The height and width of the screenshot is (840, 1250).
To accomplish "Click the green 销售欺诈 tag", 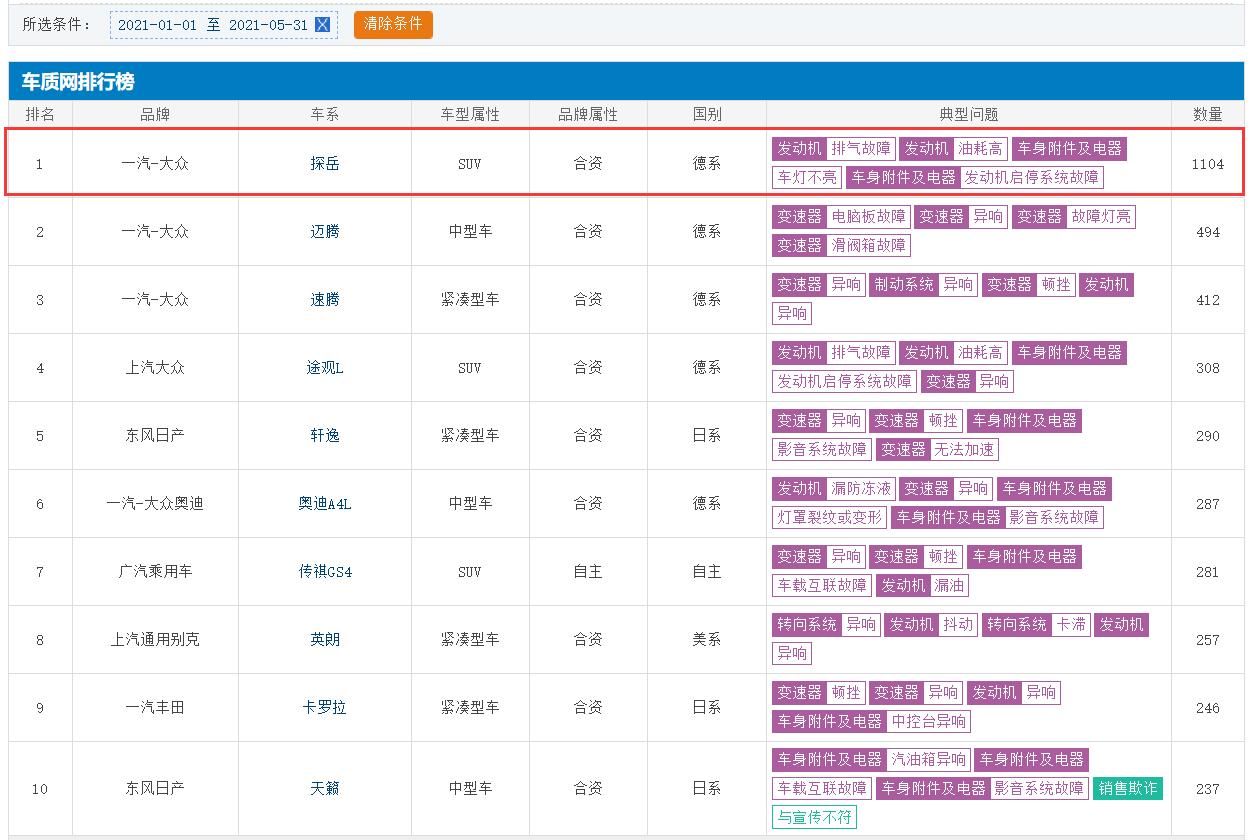I will point(1128,789).
